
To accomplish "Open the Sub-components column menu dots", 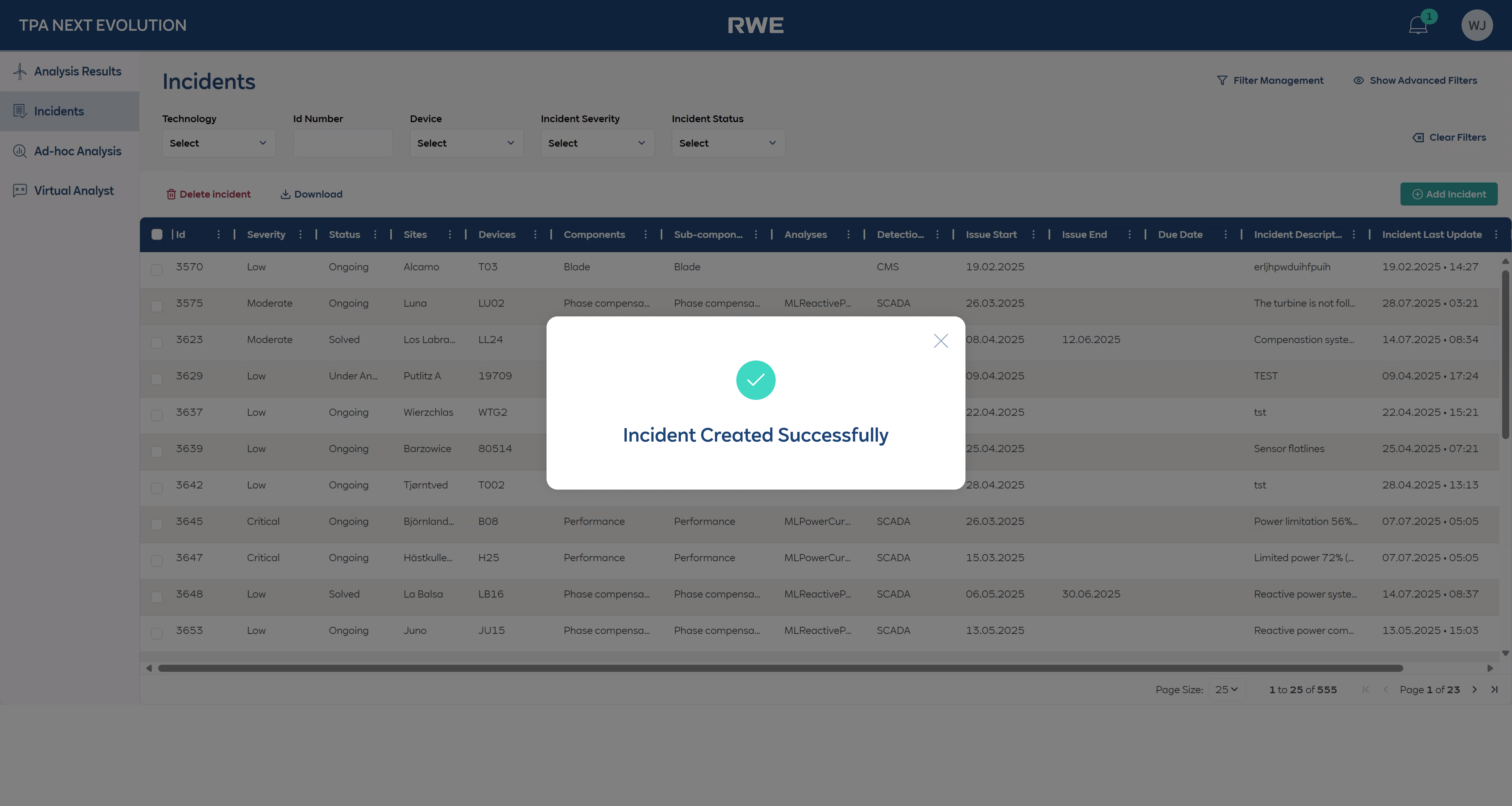I will pos(755,235).
